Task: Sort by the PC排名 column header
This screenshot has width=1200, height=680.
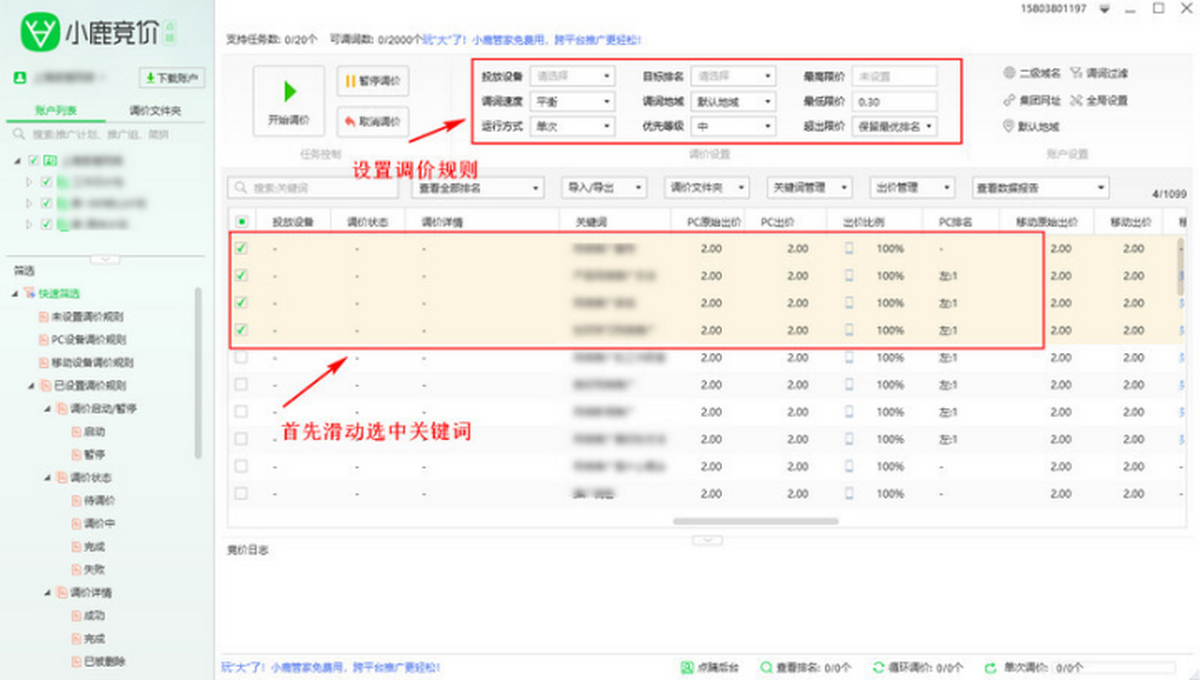Action: coord(954,222)
